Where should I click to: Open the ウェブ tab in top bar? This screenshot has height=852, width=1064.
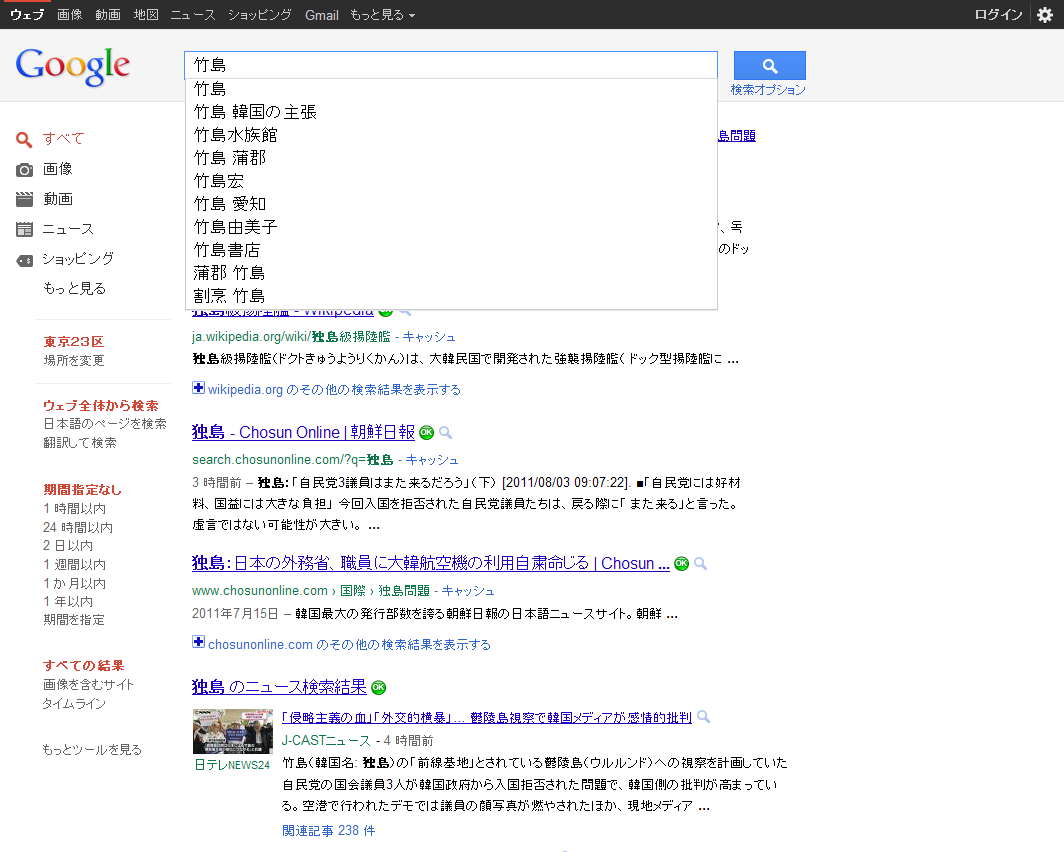click(x=27, y=15)
